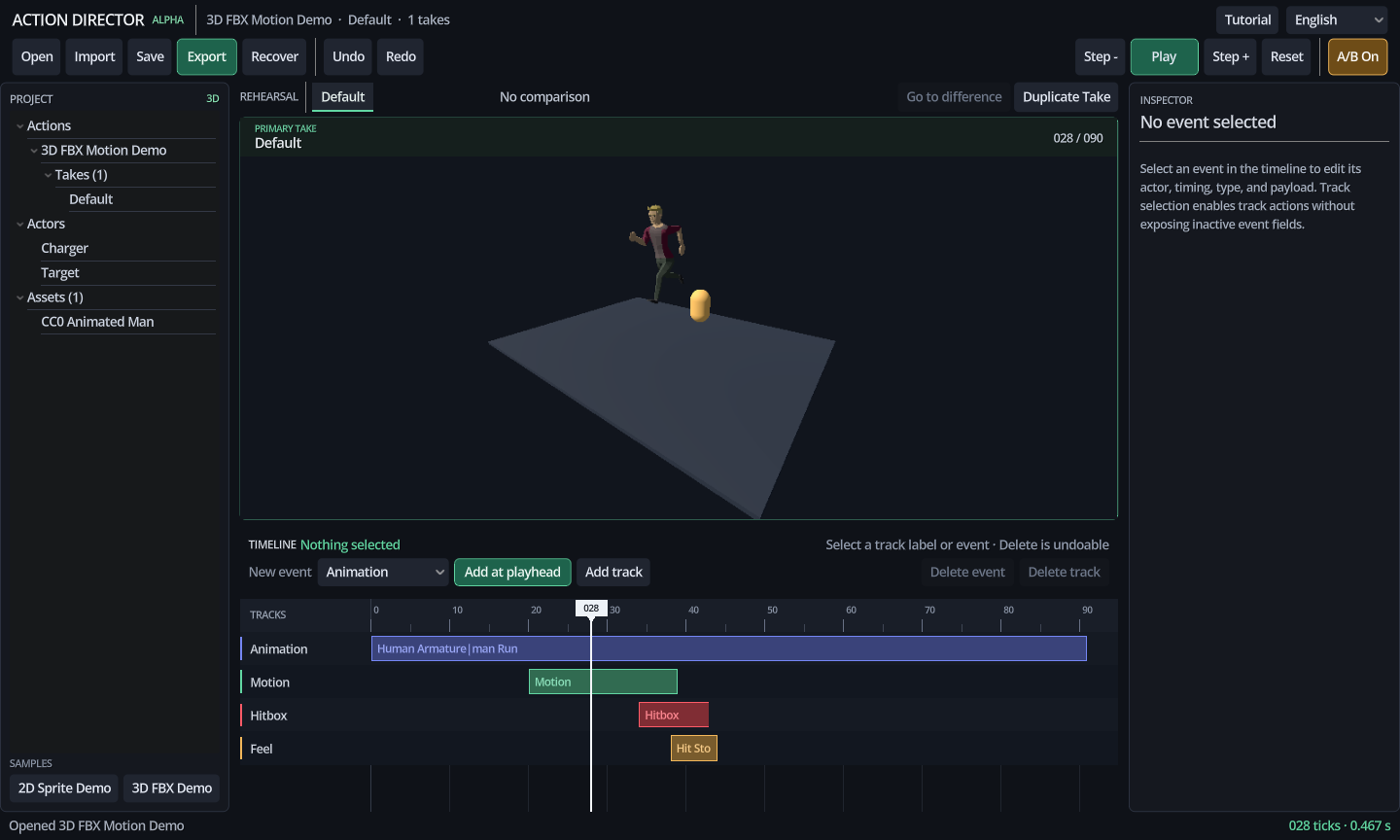
Task: Select the Motion track label
Action: pyautogui.click(x=269, y=682)
